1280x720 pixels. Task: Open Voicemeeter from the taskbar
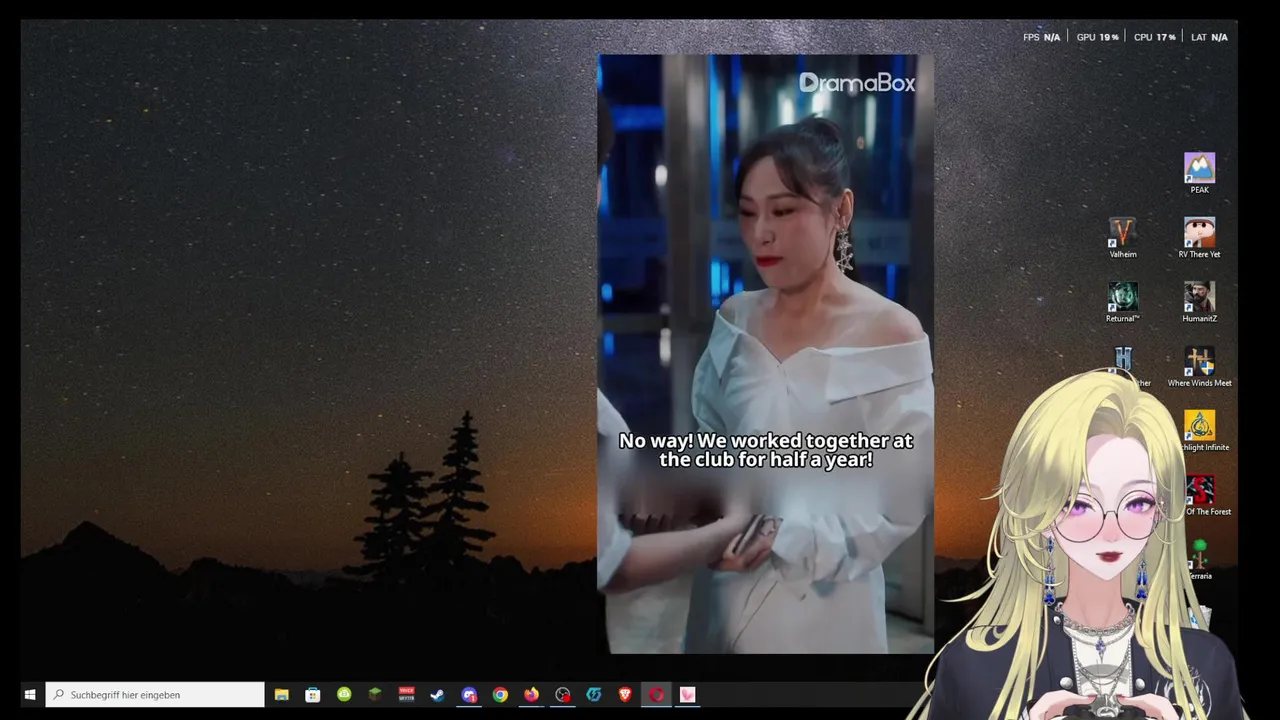(x=406, y=694)
